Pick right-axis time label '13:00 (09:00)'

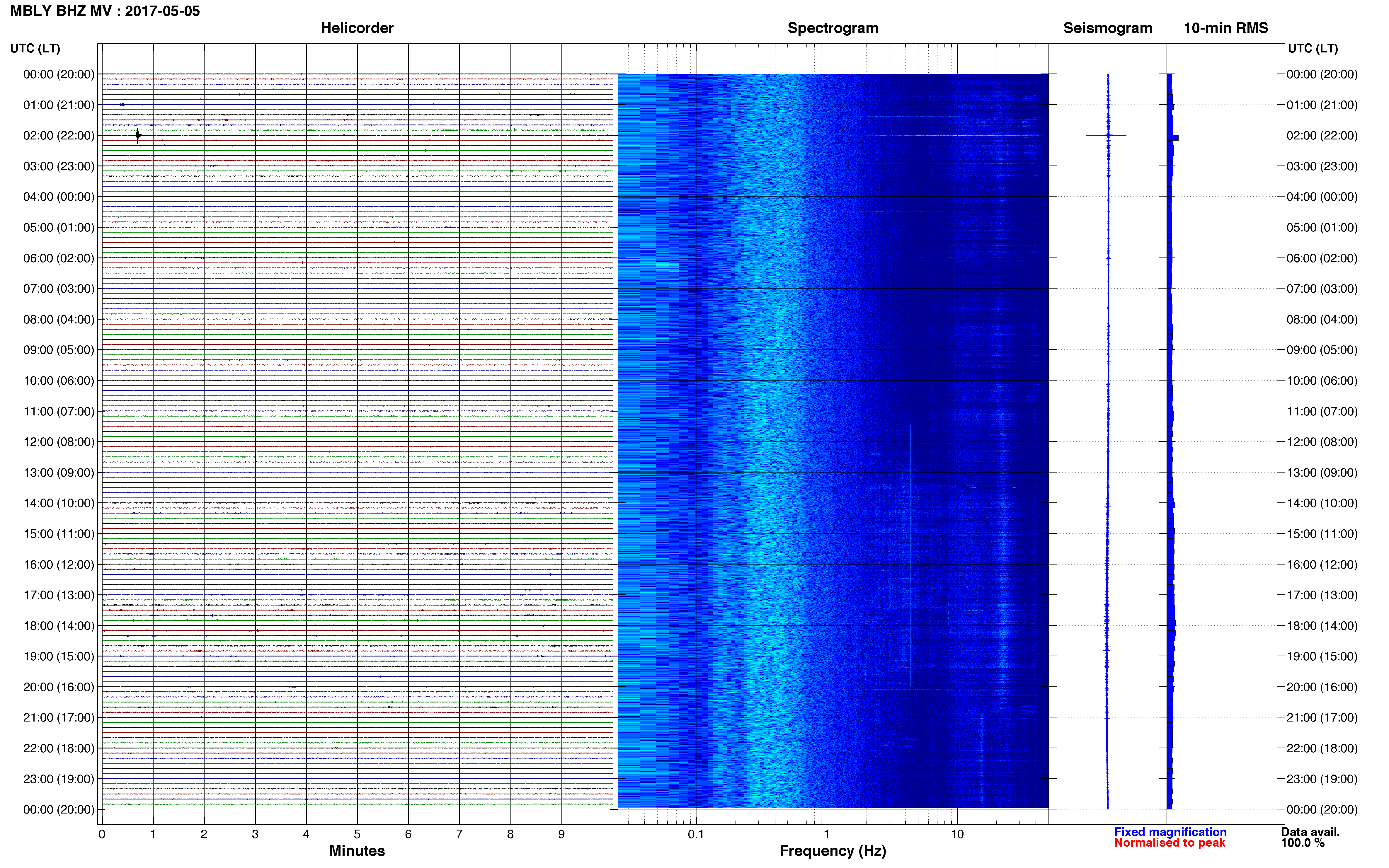(1322, 473)
